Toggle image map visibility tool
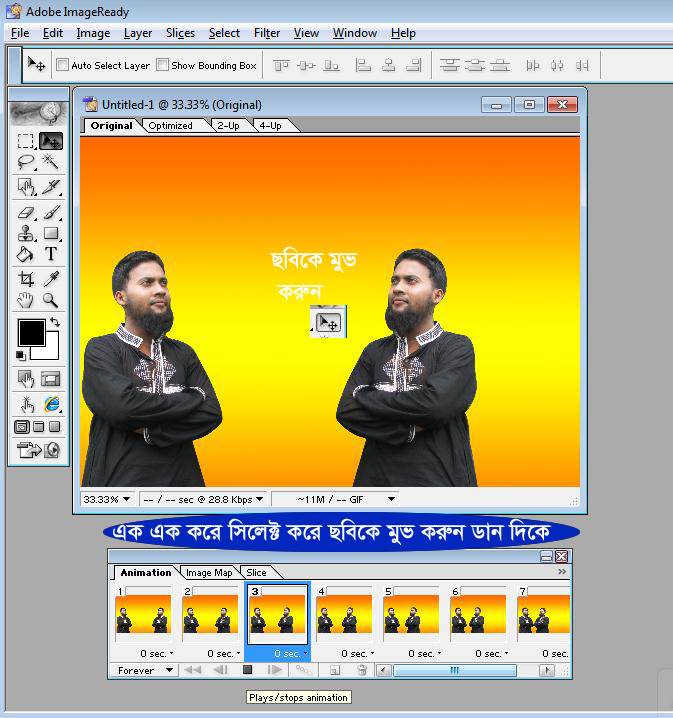673x718 pixels. click(26, 379)
